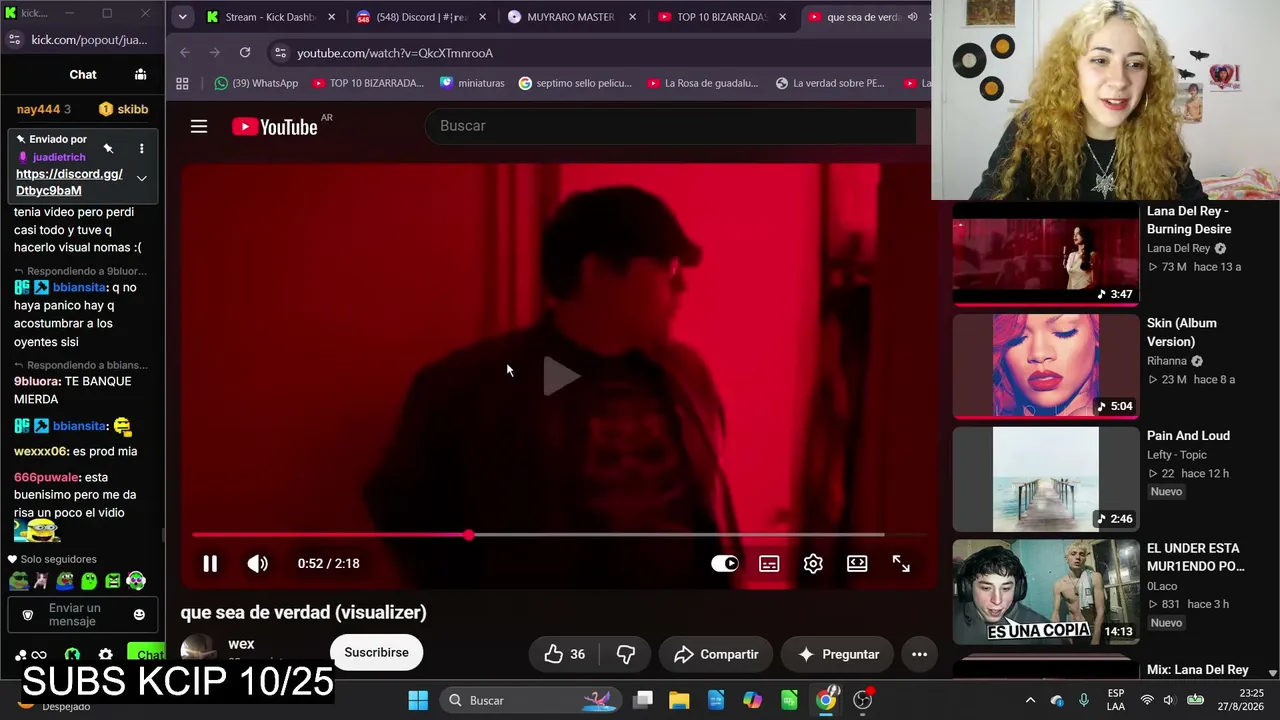1280x720 pixels.
Task: Close the Discord browser tab
Action: (482, 17)
